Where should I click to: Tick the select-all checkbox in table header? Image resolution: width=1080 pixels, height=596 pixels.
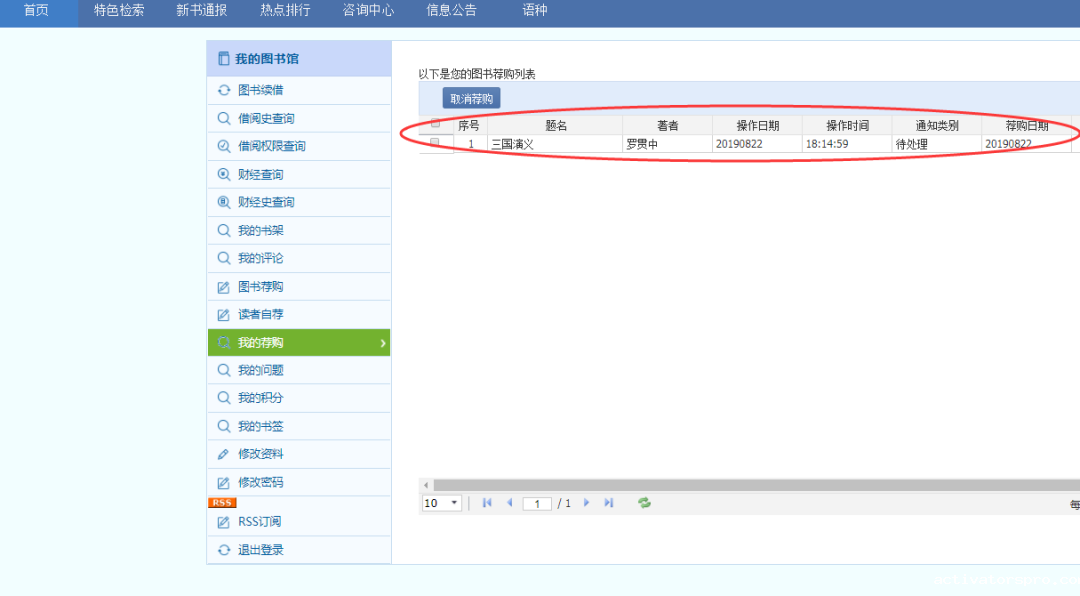(x=435, y=124)
